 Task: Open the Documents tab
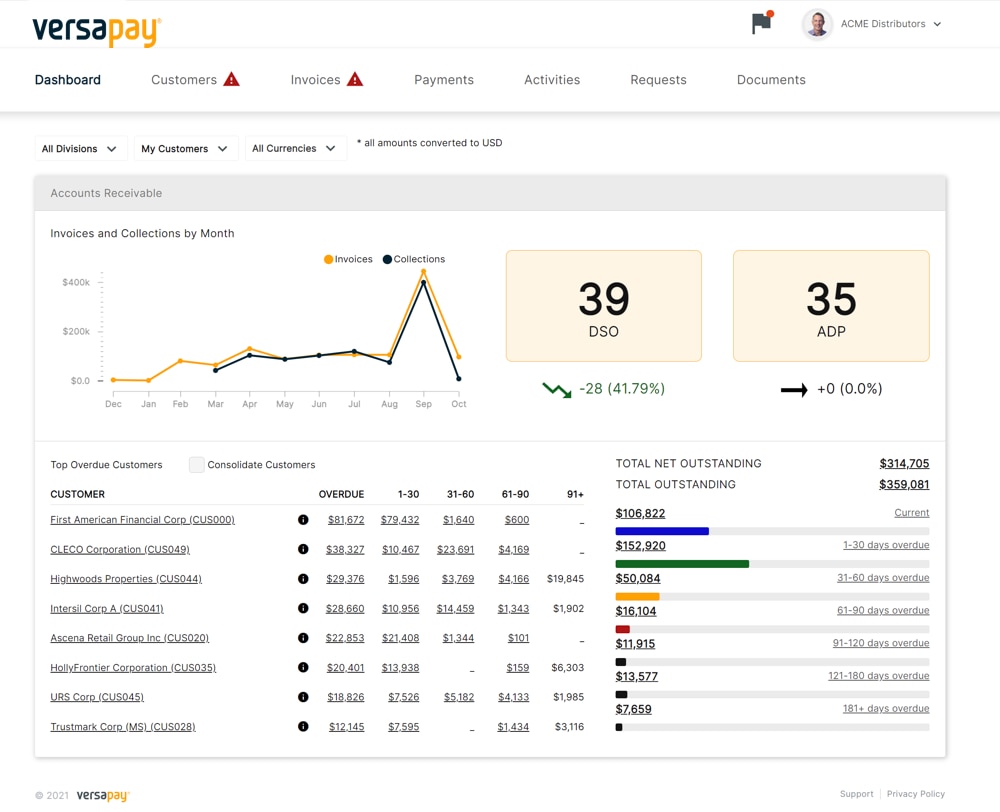(771, 80)
